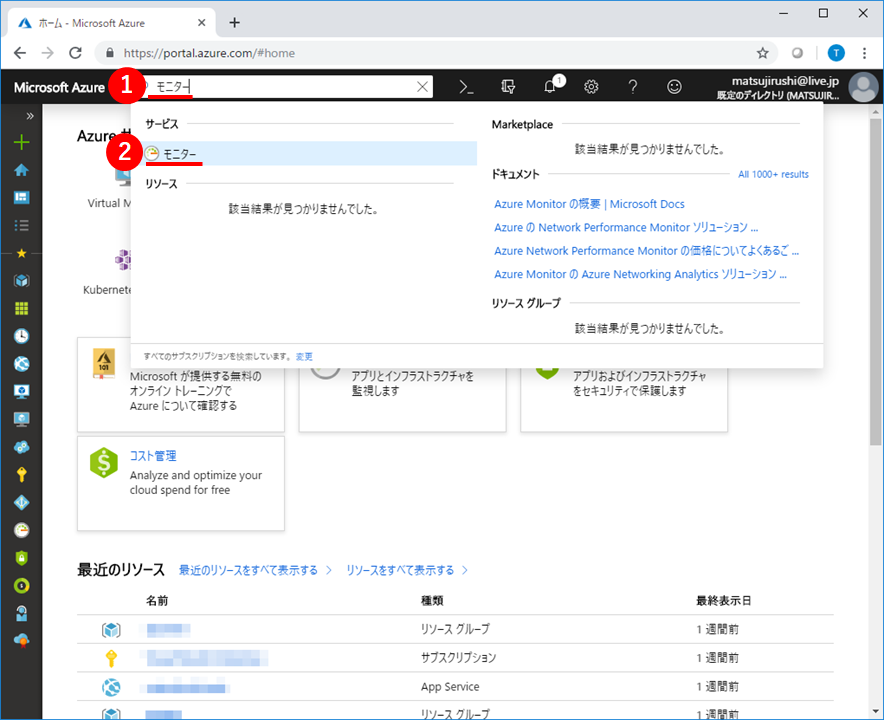Bookmark this page with star icon
The width and height of the screenshot is (884, 720).
(762, 53)
